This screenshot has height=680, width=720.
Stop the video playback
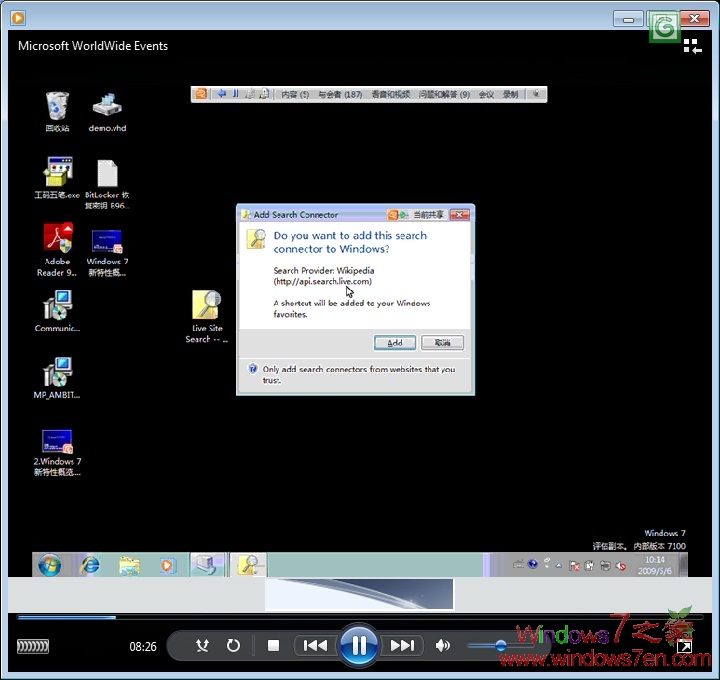[x=274, y=646]
